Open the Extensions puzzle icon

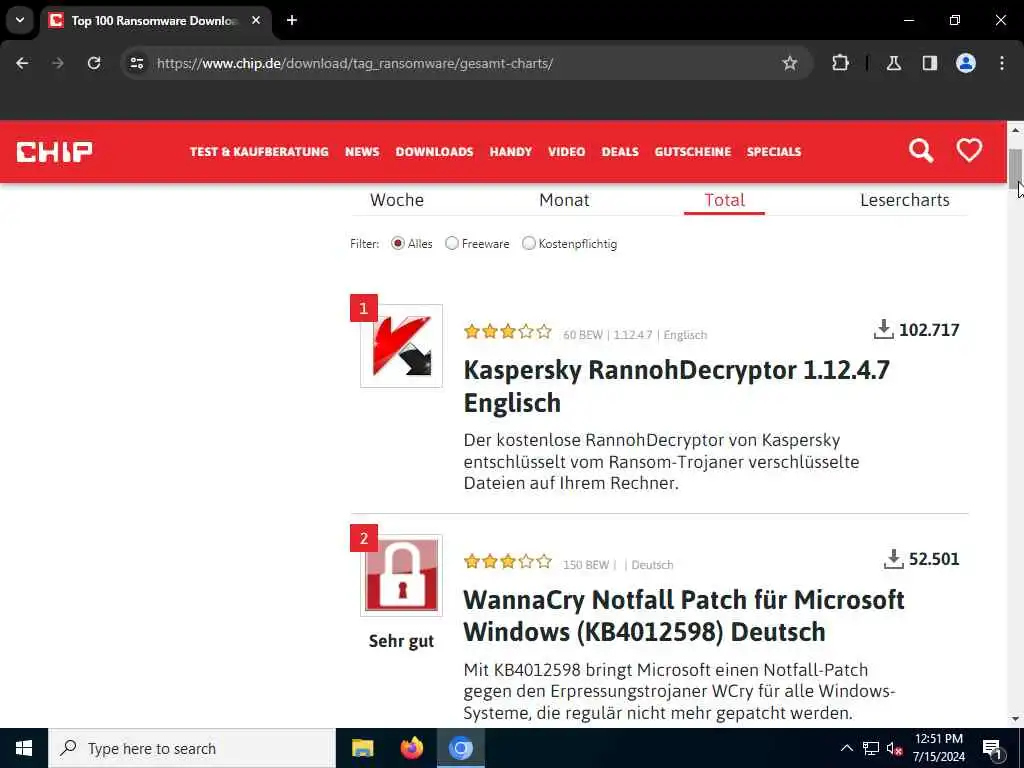(x=840, y=63)
